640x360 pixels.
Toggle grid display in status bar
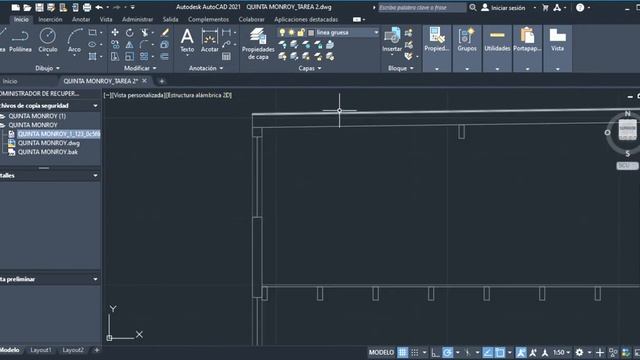click(402, 353)
